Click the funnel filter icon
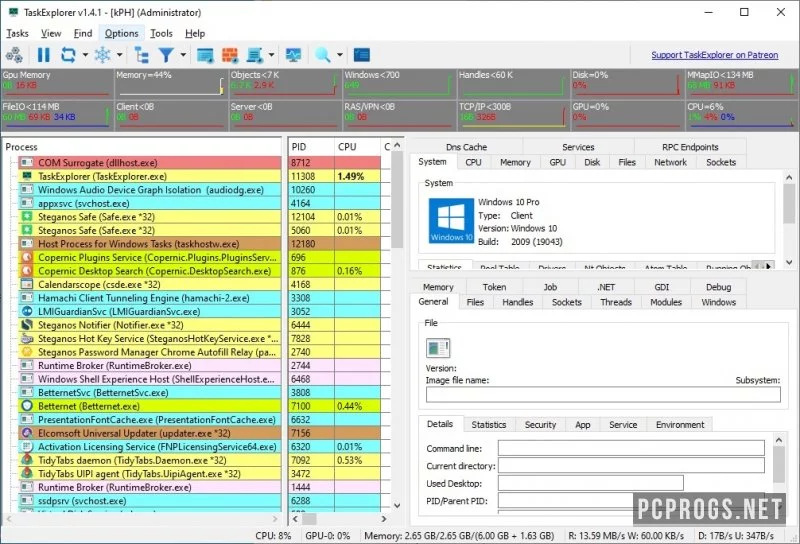The width and height of the screenshot is (800, 544). [166, 55]
